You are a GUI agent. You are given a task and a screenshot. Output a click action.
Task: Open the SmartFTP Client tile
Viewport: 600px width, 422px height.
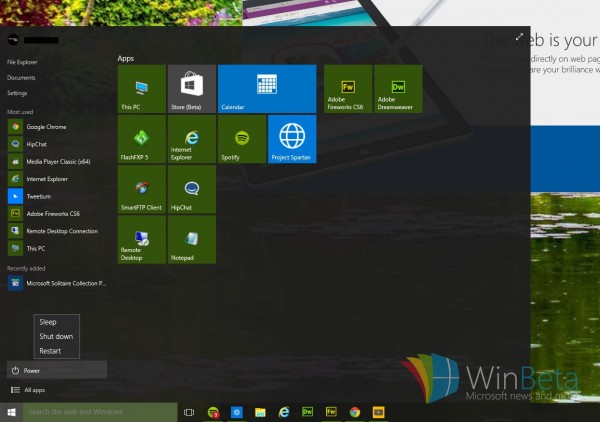click(141, 189)
